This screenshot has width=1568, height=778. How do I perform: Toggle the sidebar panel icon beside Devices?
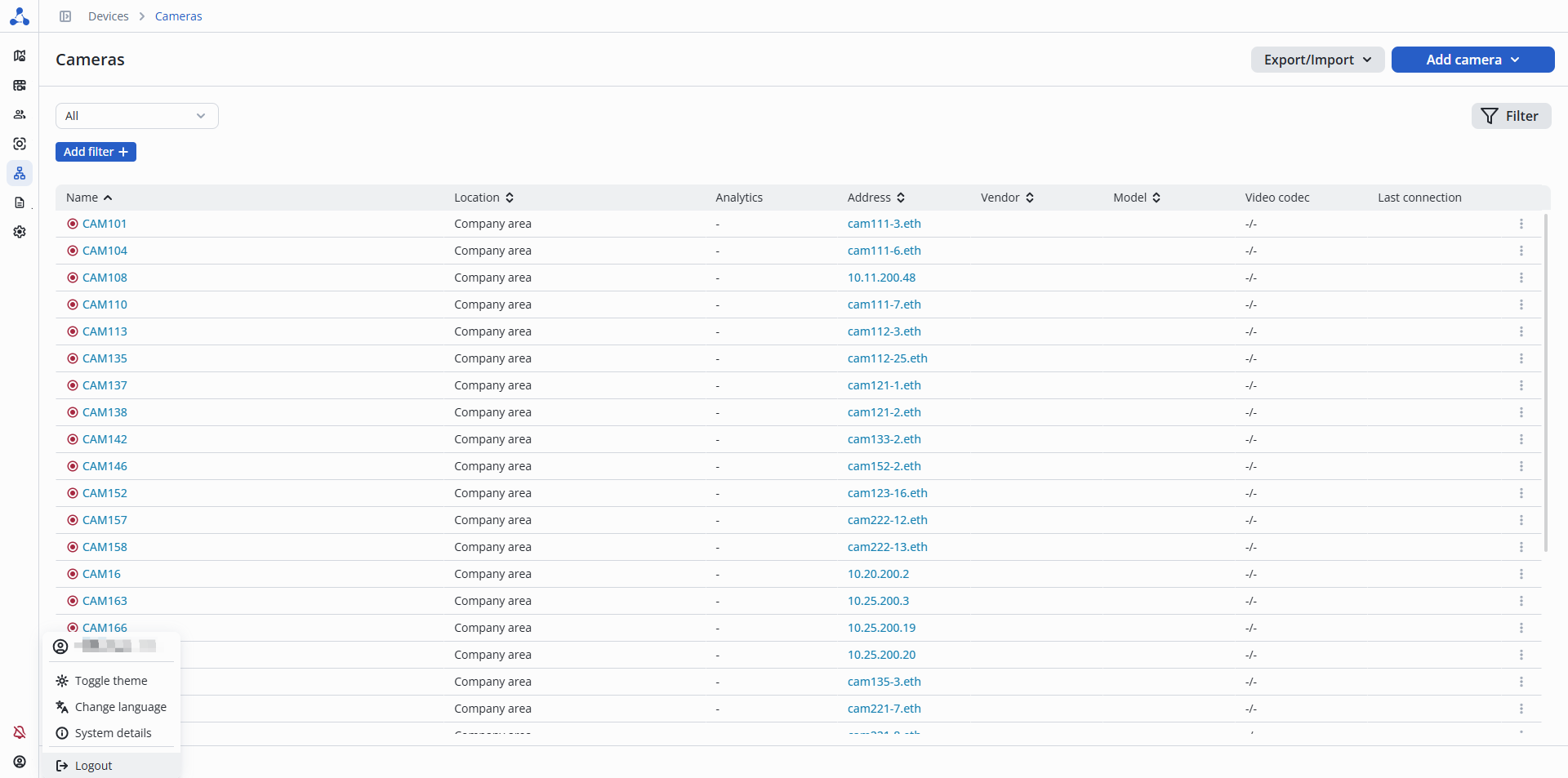(65, 16)
